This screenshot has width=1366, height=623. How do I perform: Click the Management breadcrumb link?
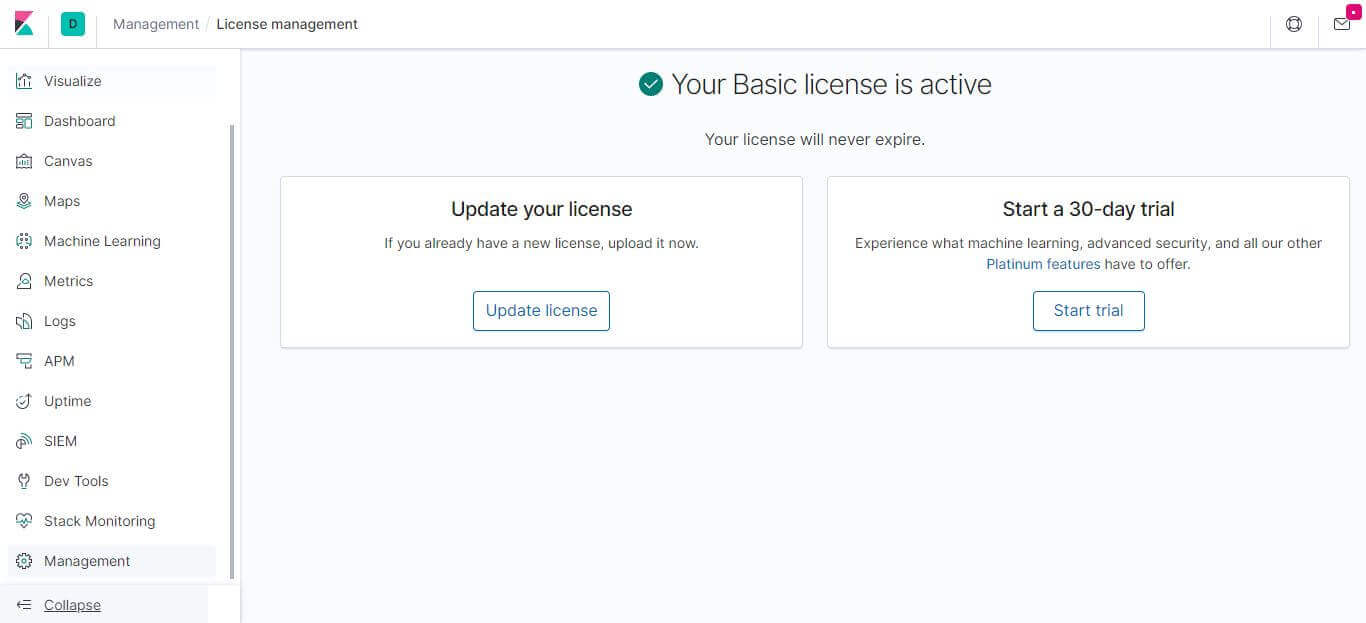tap(155, 23)
